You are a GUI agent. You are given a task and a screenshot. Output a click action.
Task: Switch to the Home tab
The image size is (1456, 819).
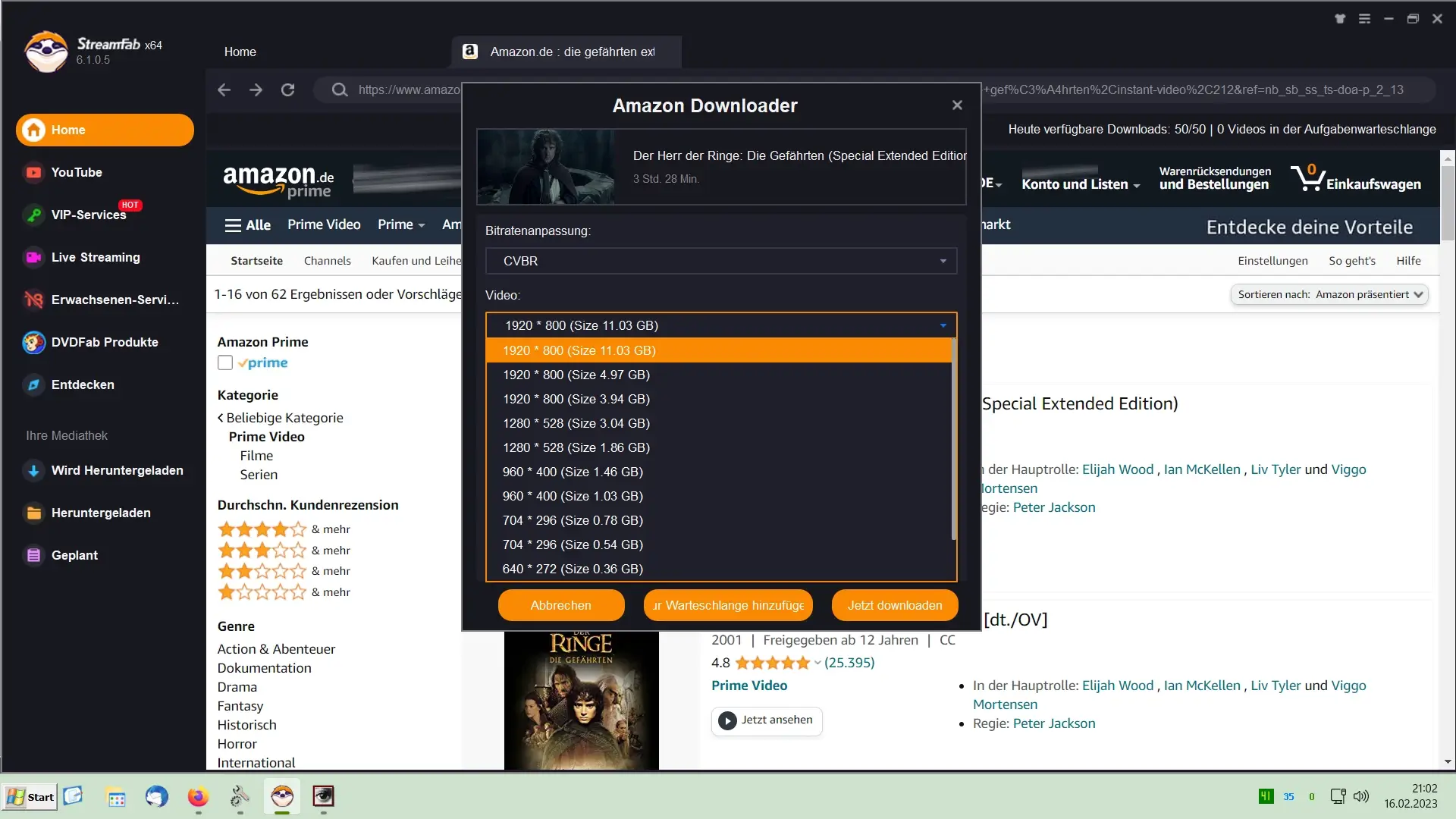click(240, 52)
